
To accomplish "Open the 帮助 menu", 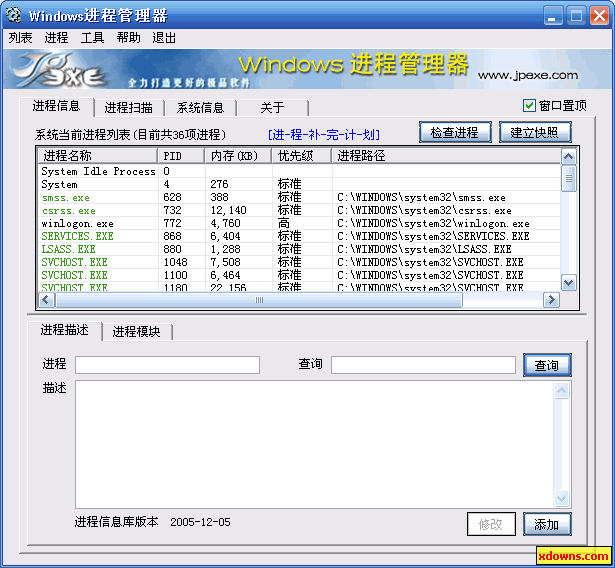I will [x=128, y=38].
